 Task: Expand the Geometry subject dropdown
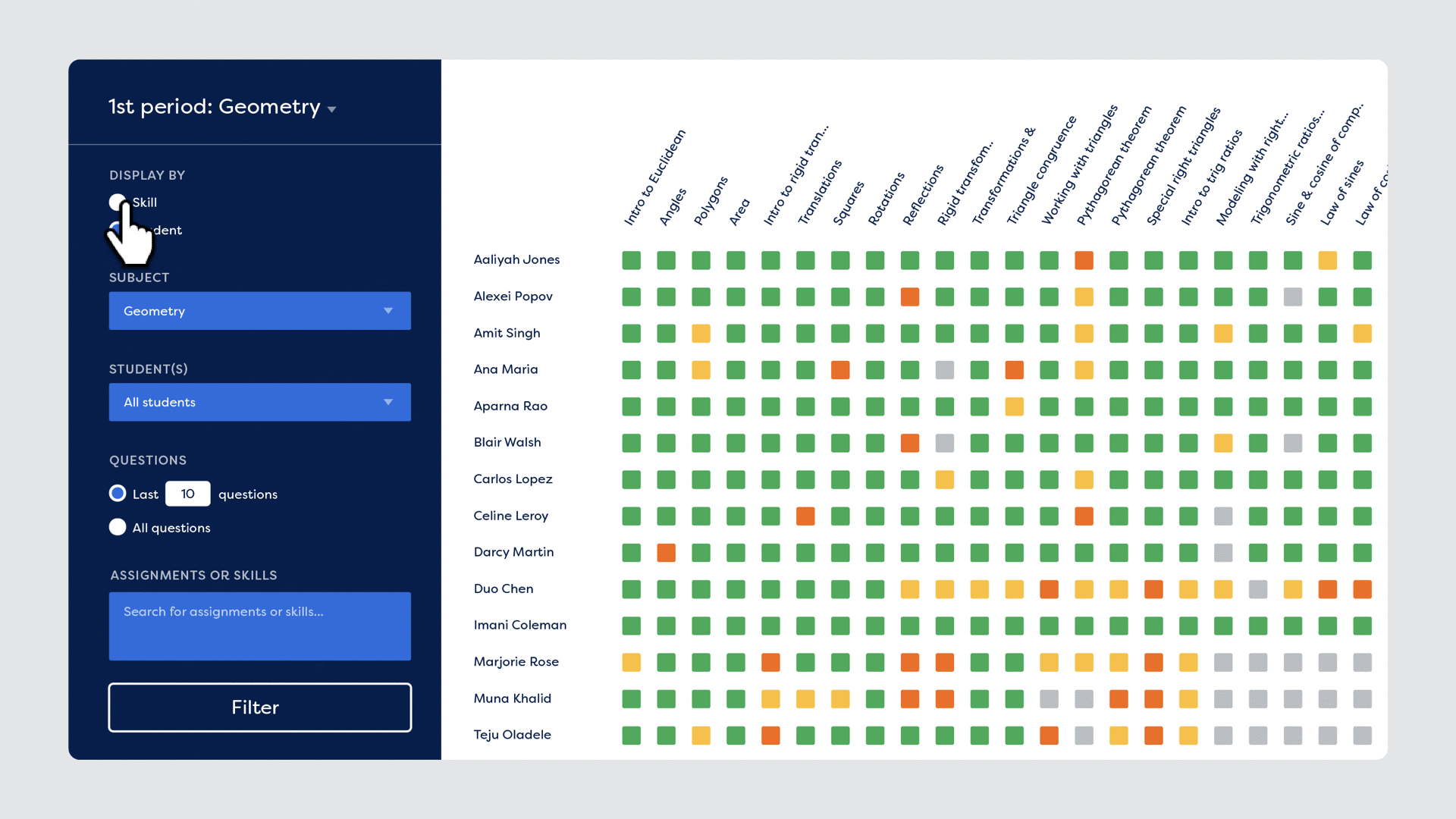point(259,311)
